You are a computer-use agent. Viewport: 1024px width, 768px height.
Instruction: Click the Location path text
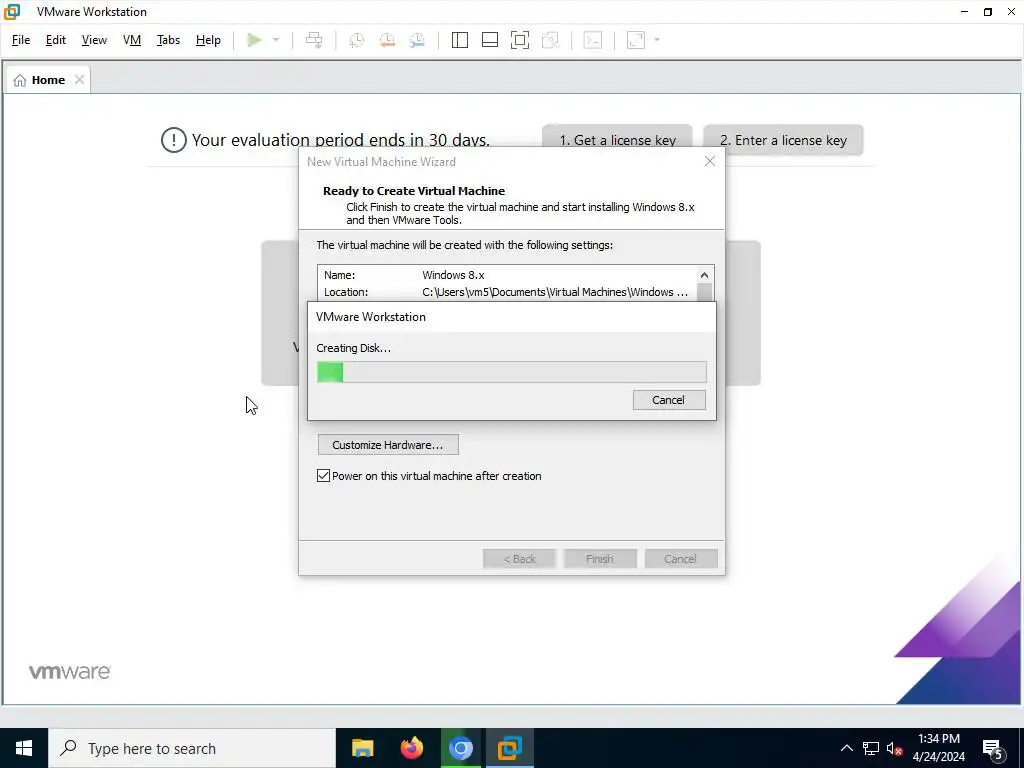click(555, 292)
